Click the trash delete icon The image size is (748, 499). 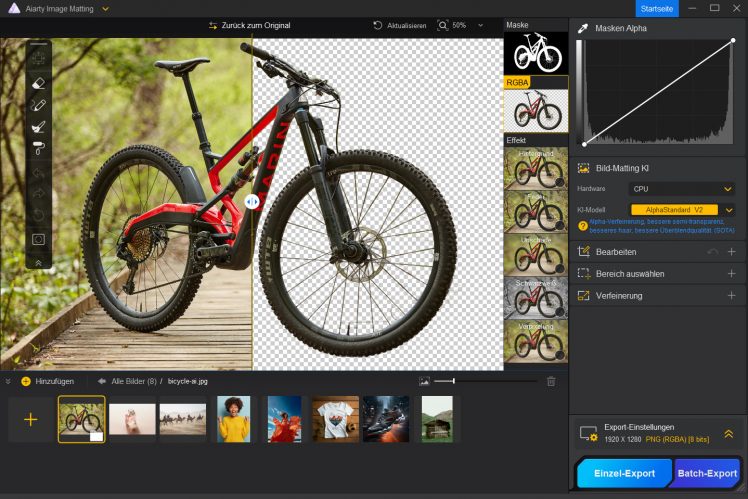551,381
